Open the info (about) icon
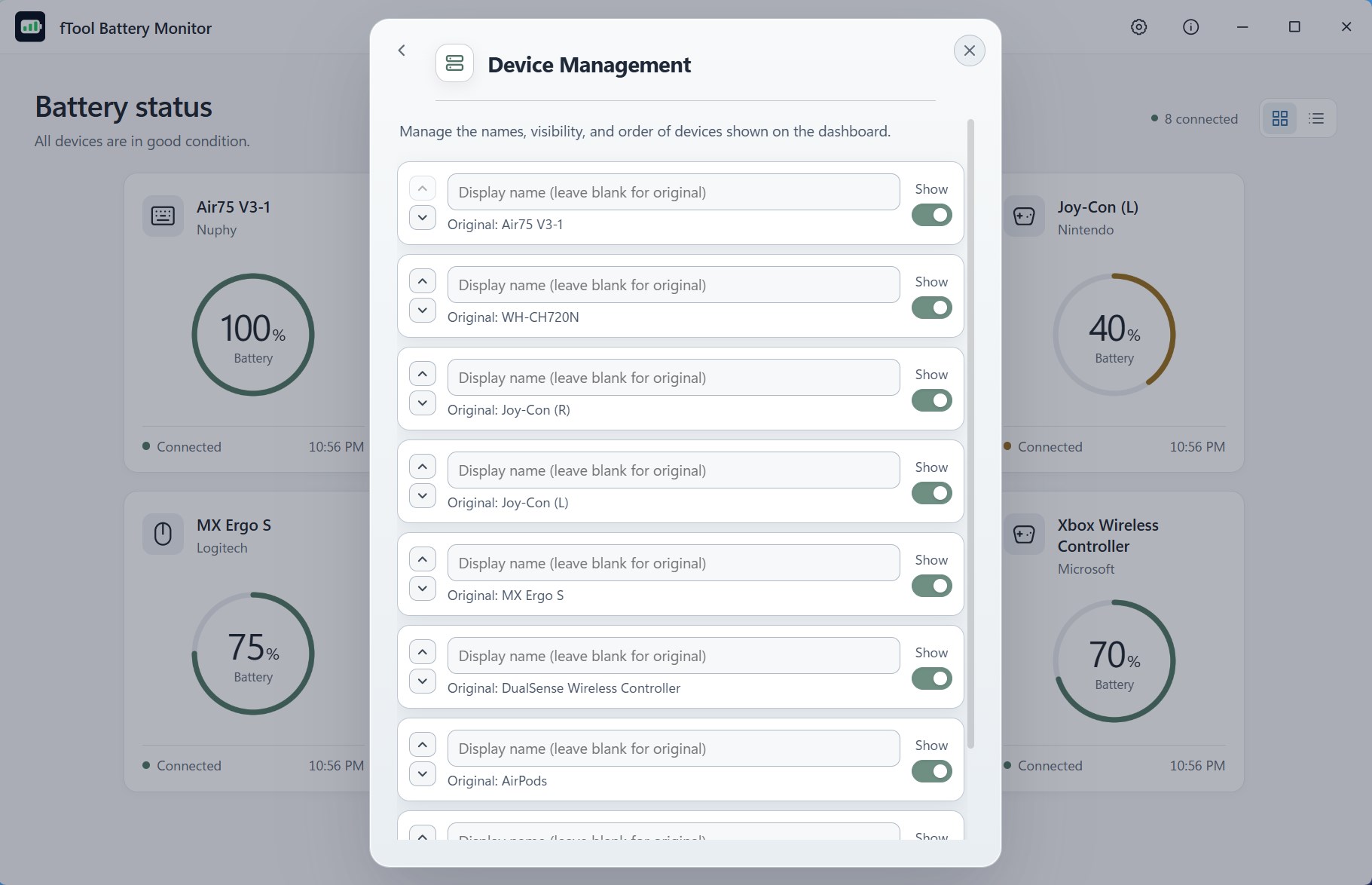This screenshot has width=1372, height=885. point(1190,27)
